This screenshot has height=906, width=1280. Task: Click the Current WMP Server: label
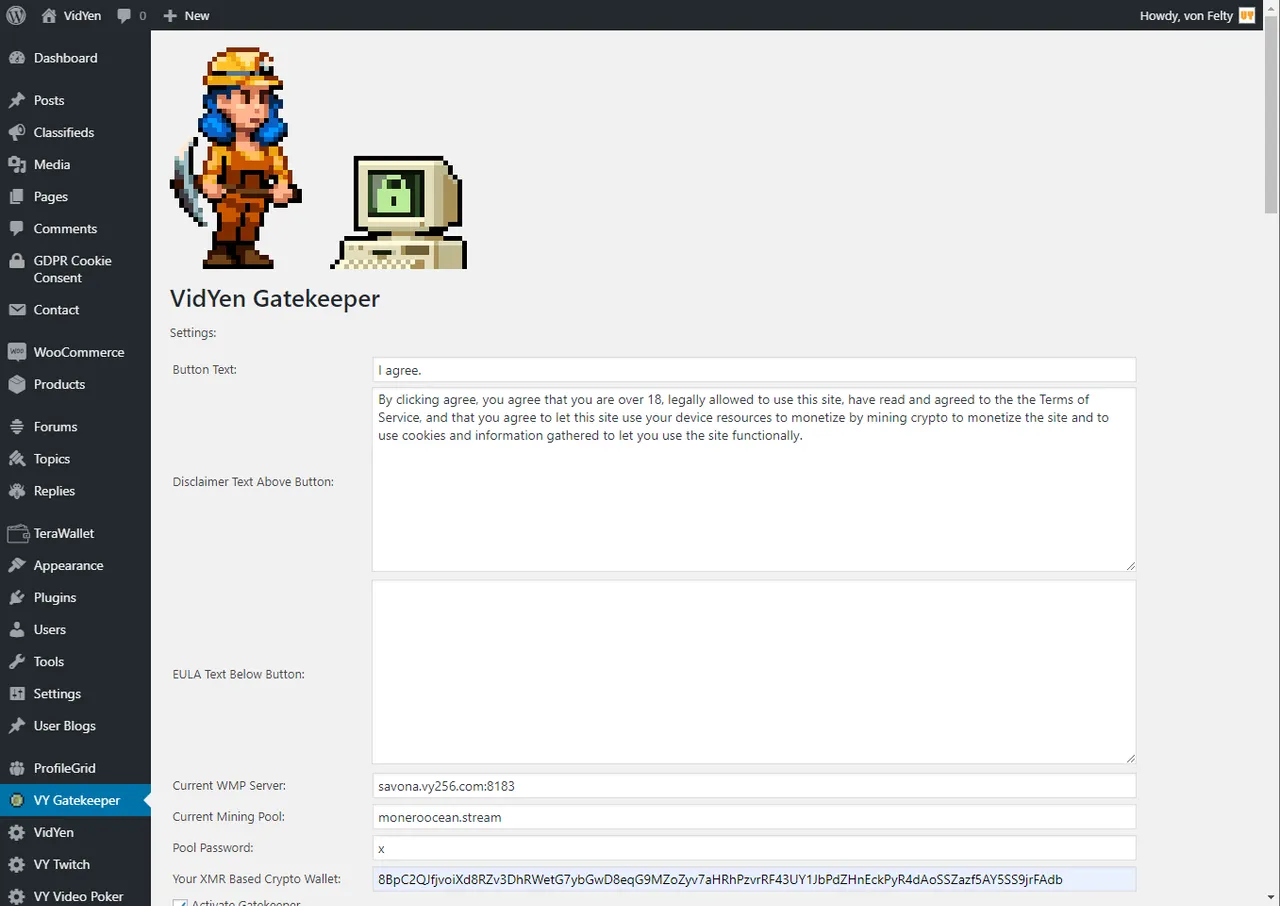tap(229, 786)
